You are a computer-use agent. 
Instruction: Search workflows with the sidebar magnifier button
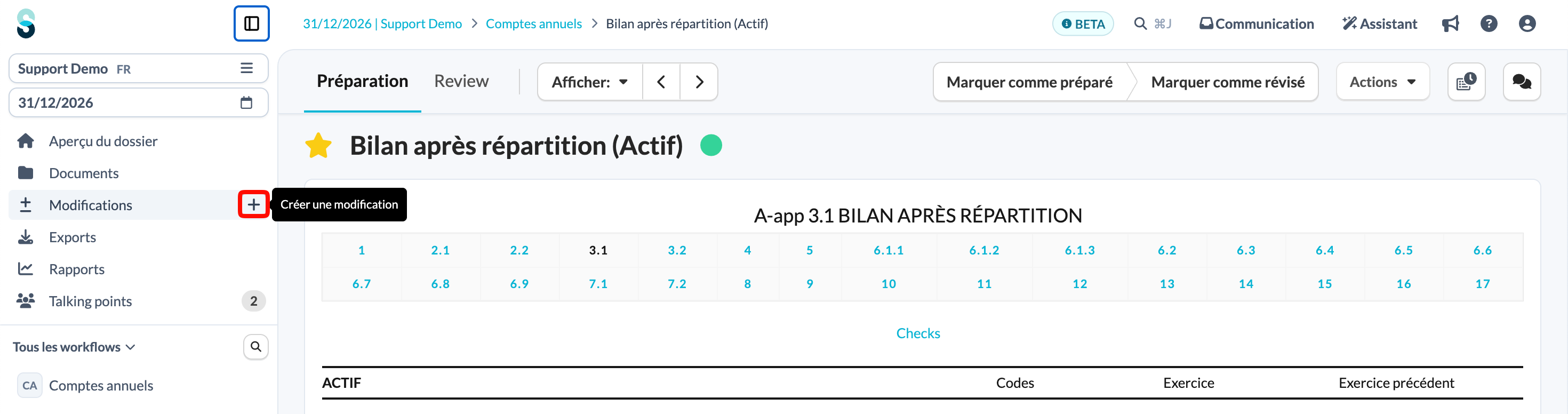pyautogui.click(x=256, y=347)
